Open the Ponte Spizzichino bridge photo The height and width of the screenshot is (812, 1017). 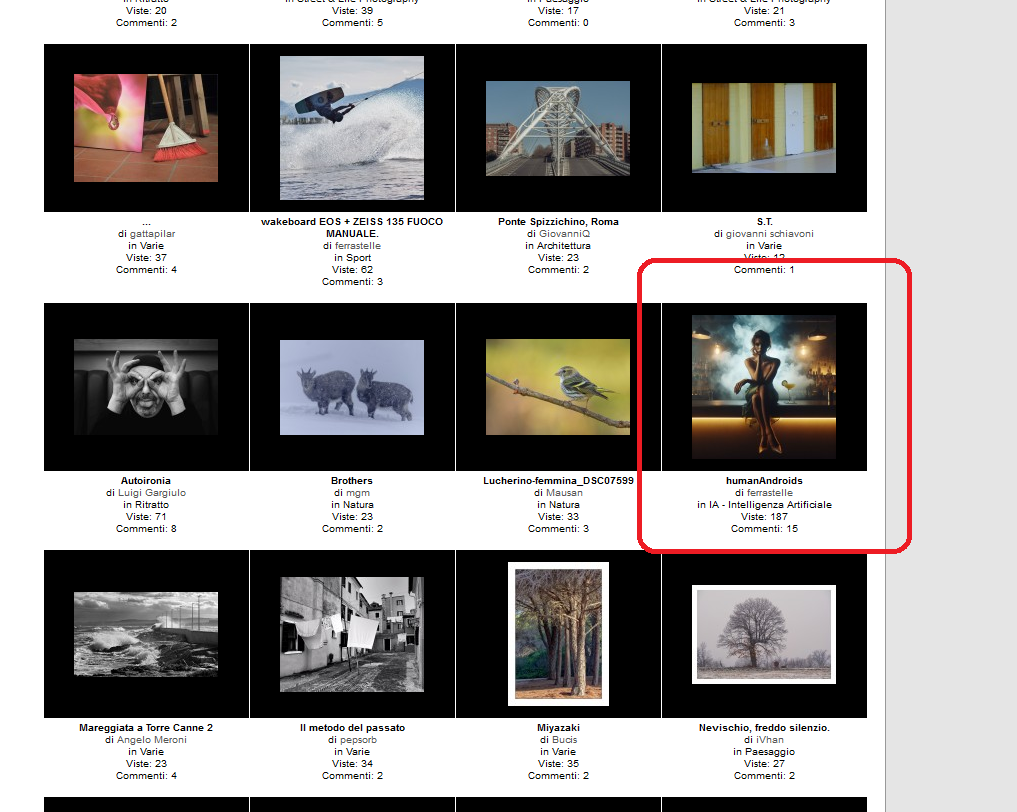[558, 128]
